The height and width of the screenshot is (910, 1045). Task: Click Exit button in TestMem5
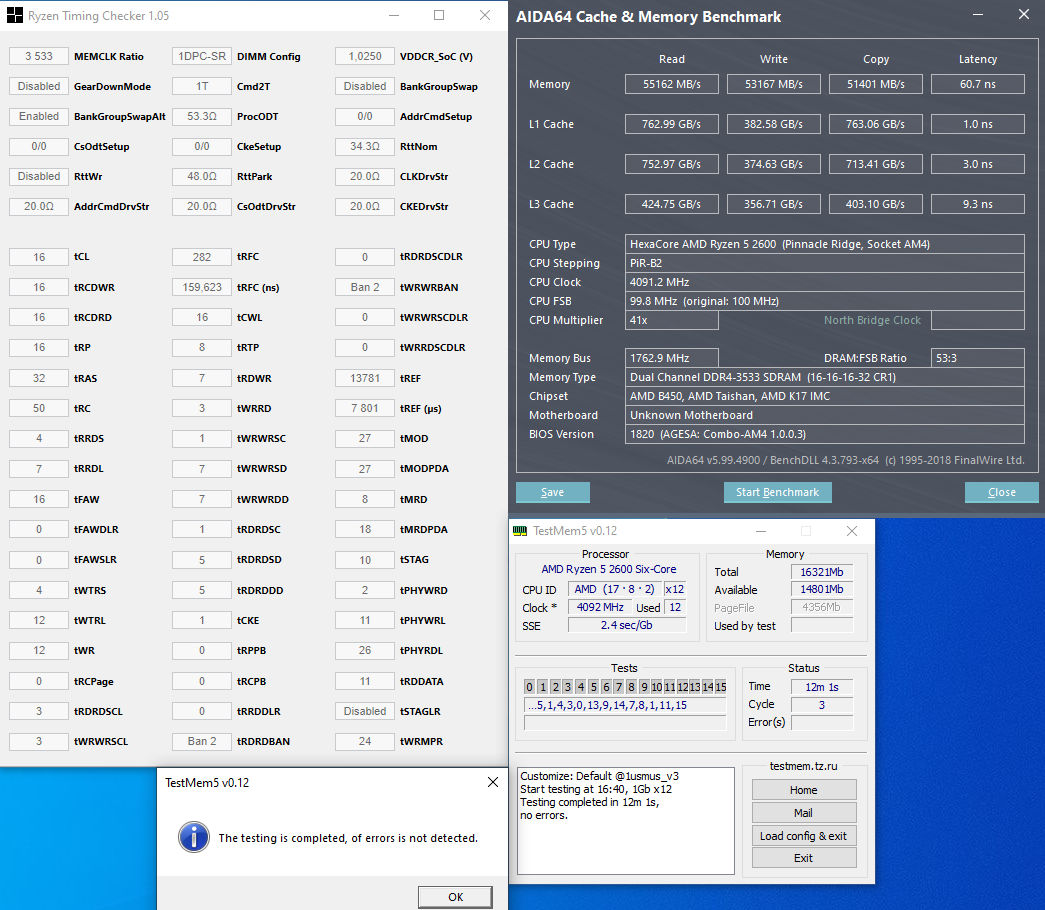[804, 858]
